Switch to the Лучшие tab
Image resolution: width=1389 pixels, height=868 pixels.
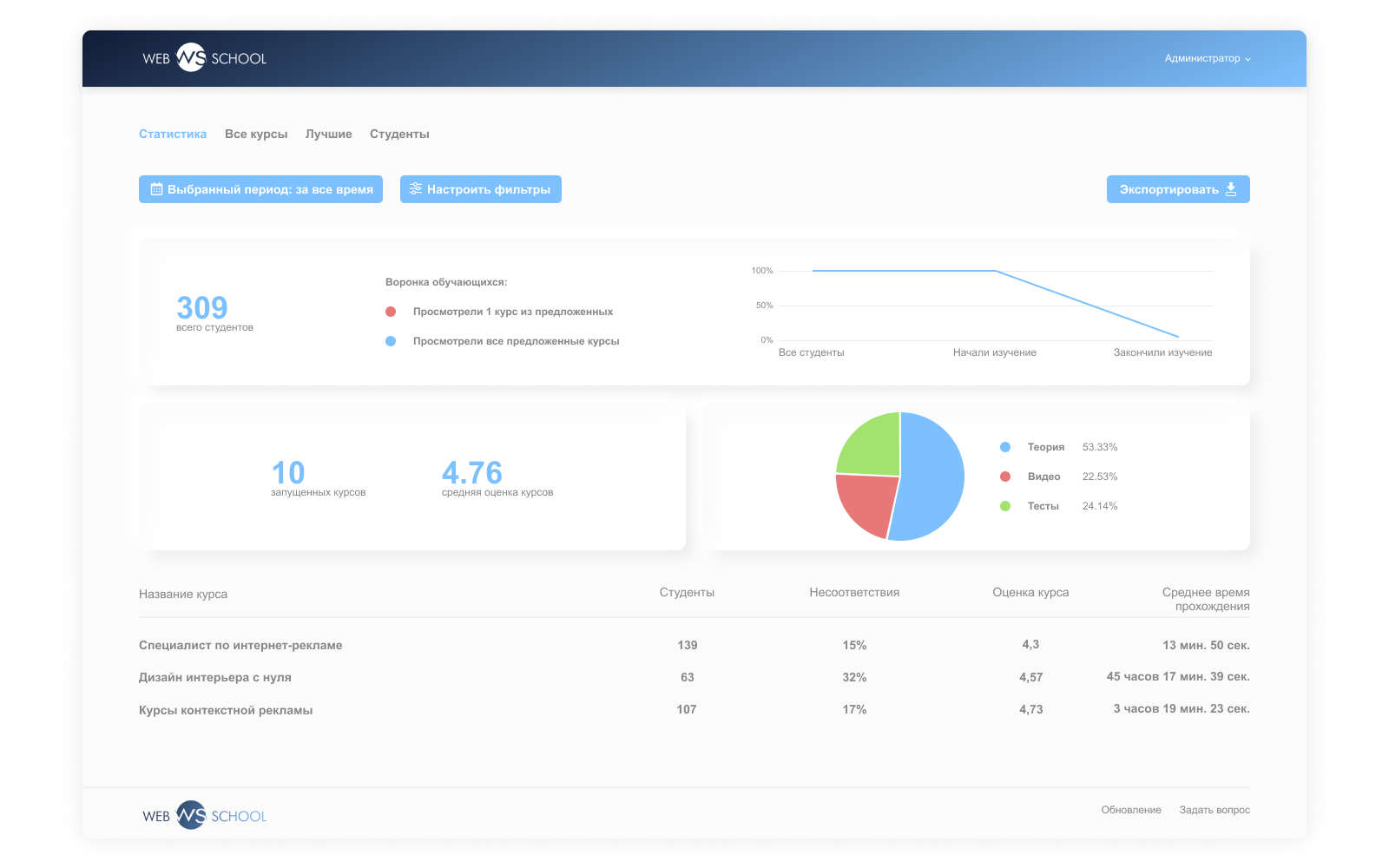(328, 135)
